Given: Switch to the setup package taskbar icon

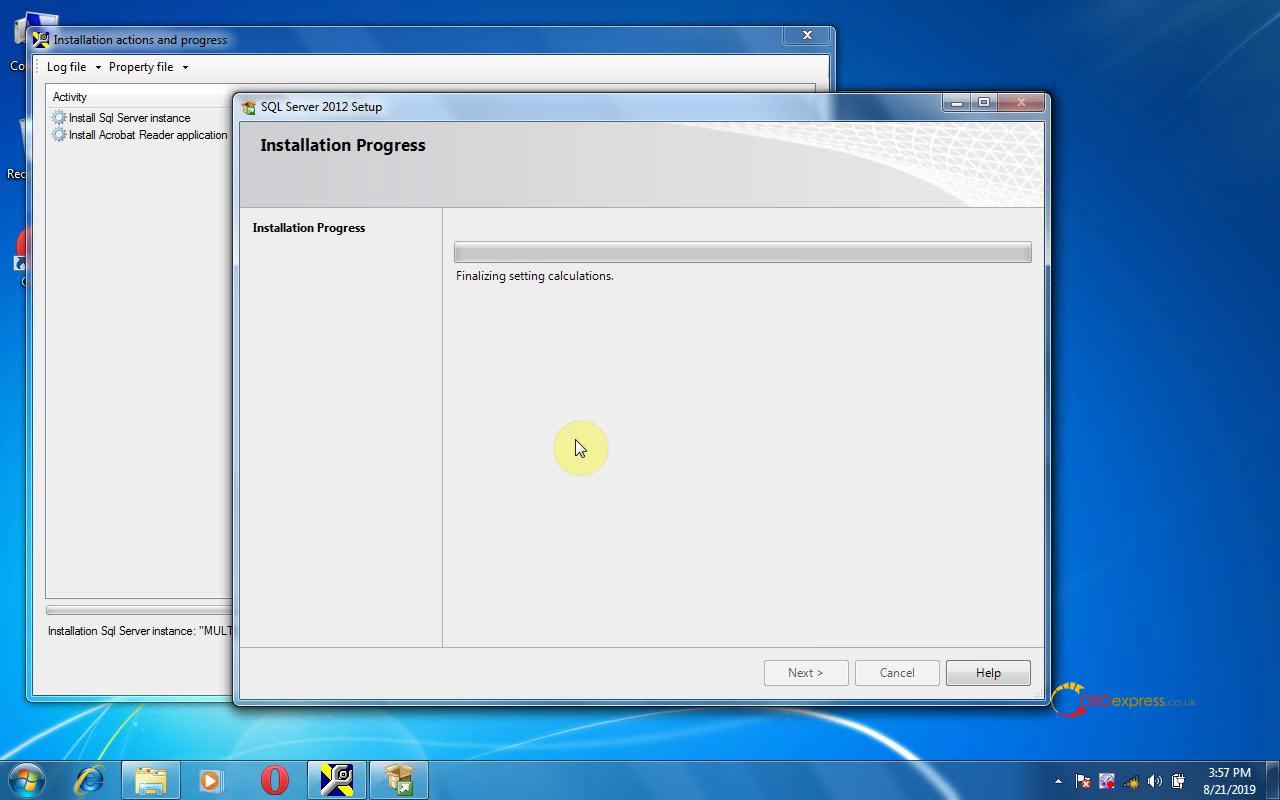Looking at the screenshot, I should click(x=398, y=779).
